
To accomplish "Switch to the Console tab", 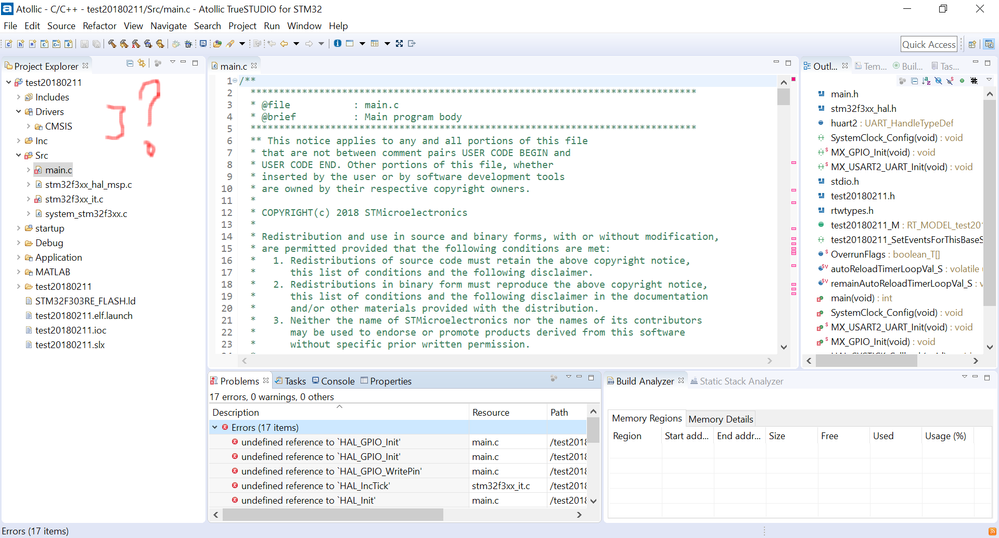I will [333, 381].
